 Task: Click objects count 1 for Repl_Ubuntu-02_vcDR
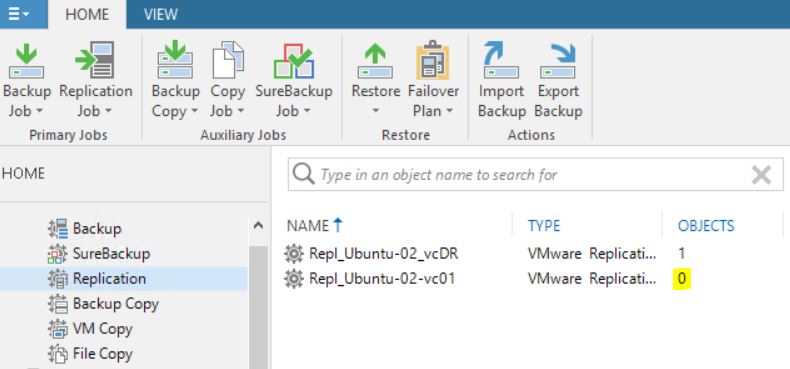point(682,254)
